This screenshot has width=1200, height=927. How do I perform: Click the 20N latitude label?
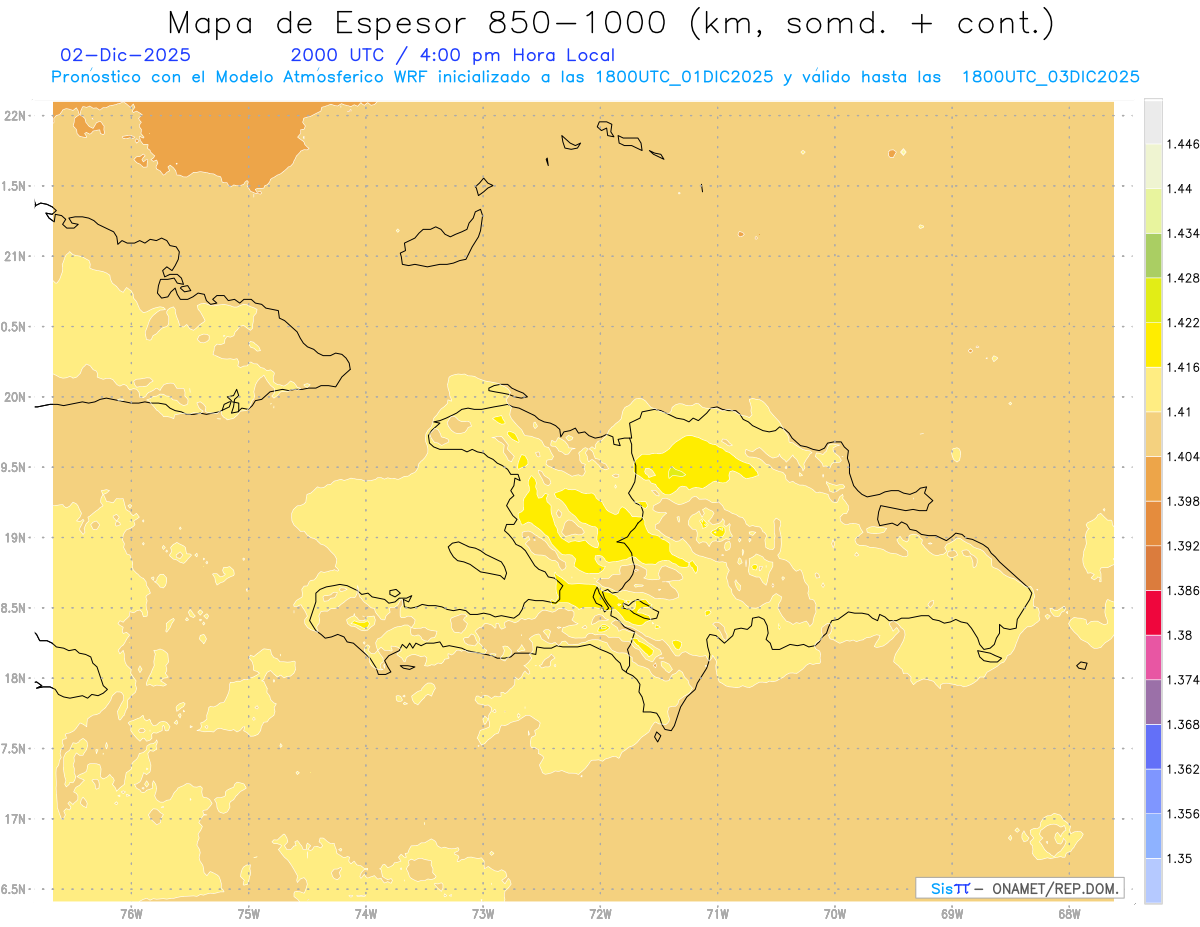click(x=16, y=397)
